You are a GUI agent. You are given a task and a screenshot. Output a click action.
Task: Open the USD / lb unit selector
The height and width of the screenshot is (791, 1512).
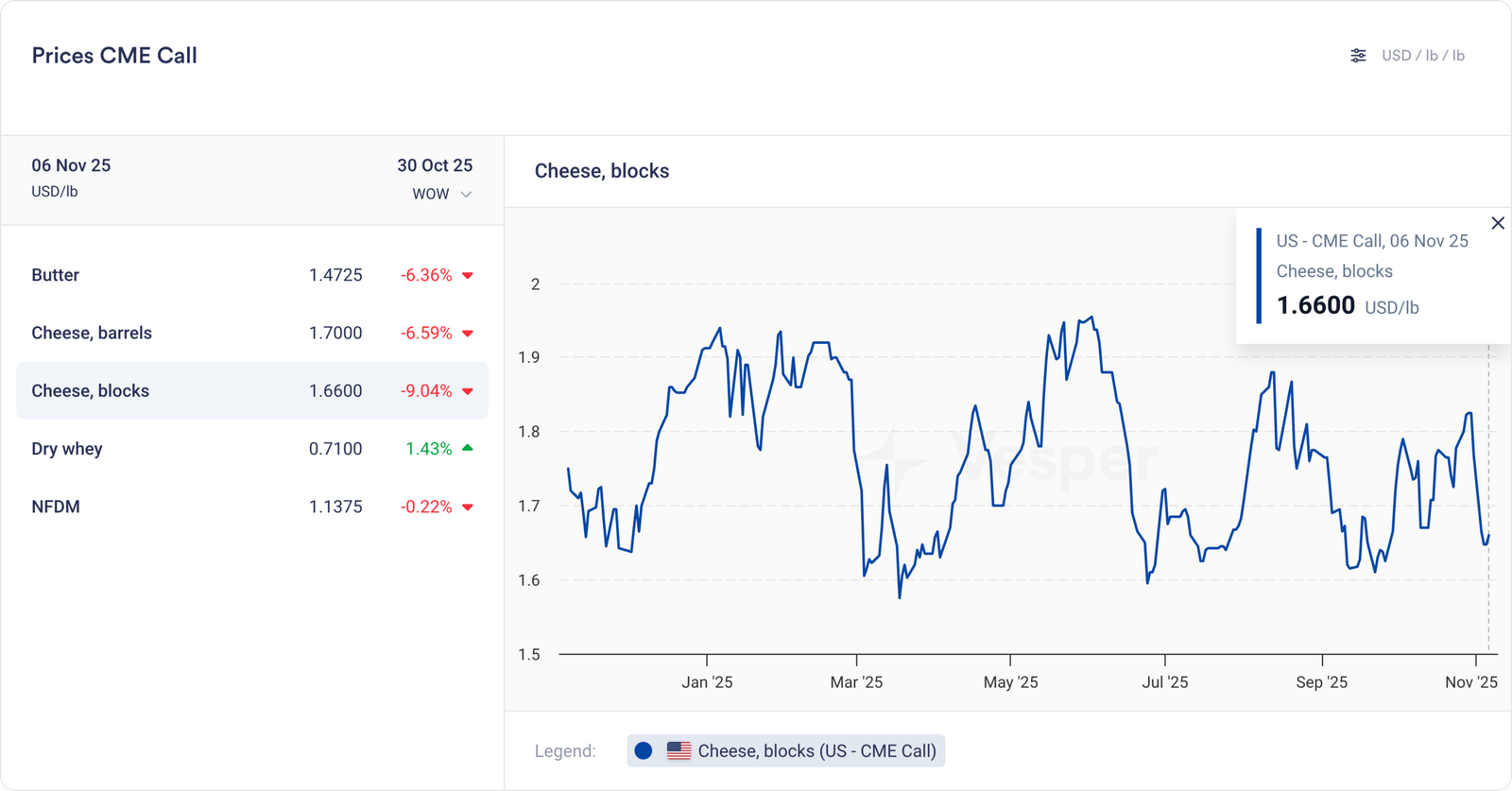pyautogui.click(x=1422, y=56)
